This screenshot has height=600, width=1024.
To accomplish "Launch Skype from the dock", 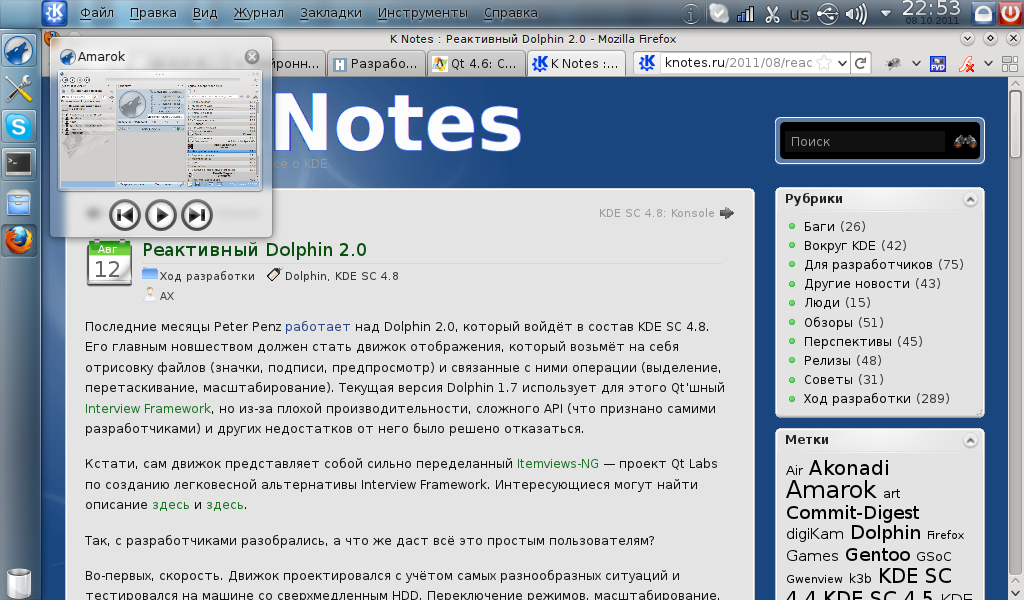I will (18, 126).
